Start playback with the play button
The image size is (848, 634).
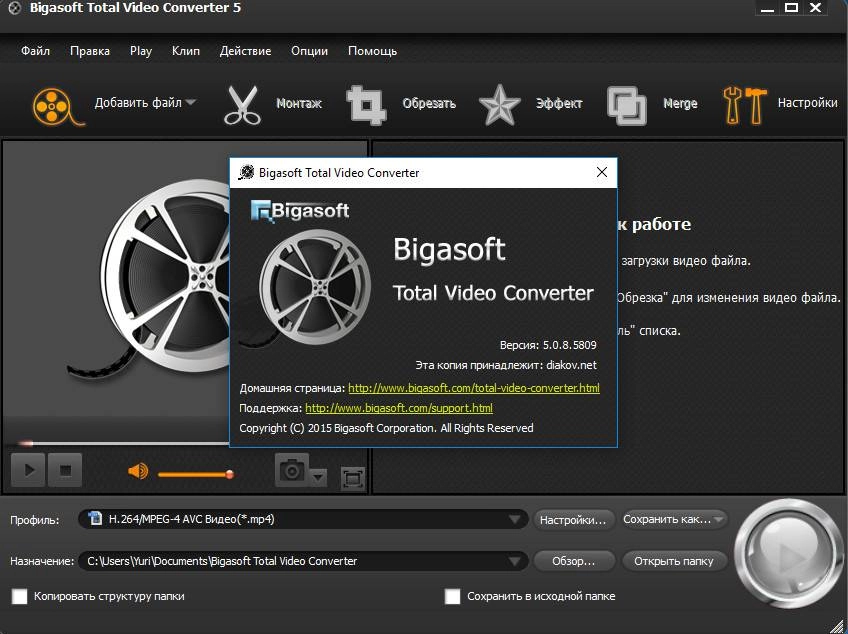tap(29, 470)
